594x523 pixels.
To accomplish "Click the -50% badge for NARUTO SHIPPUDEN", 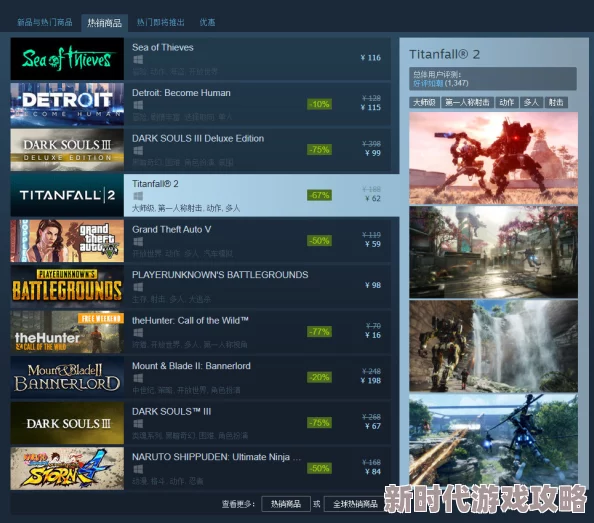I will pos(319,468).
